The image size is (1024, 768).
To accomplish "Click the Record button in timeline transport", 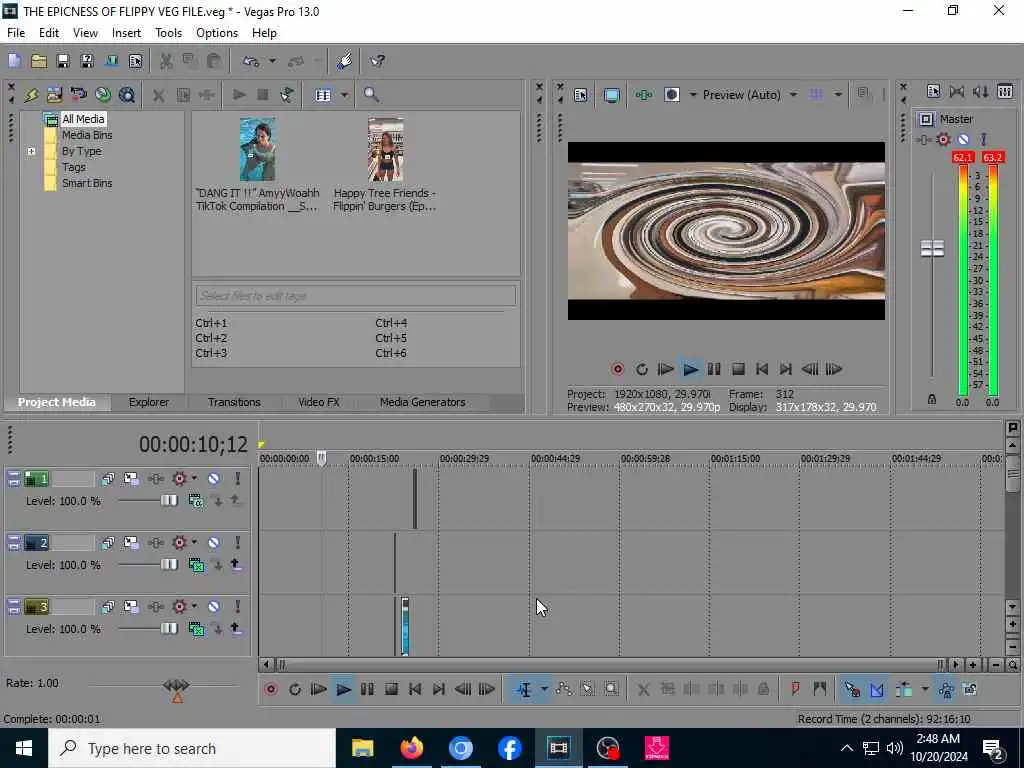I will [270, 690].
